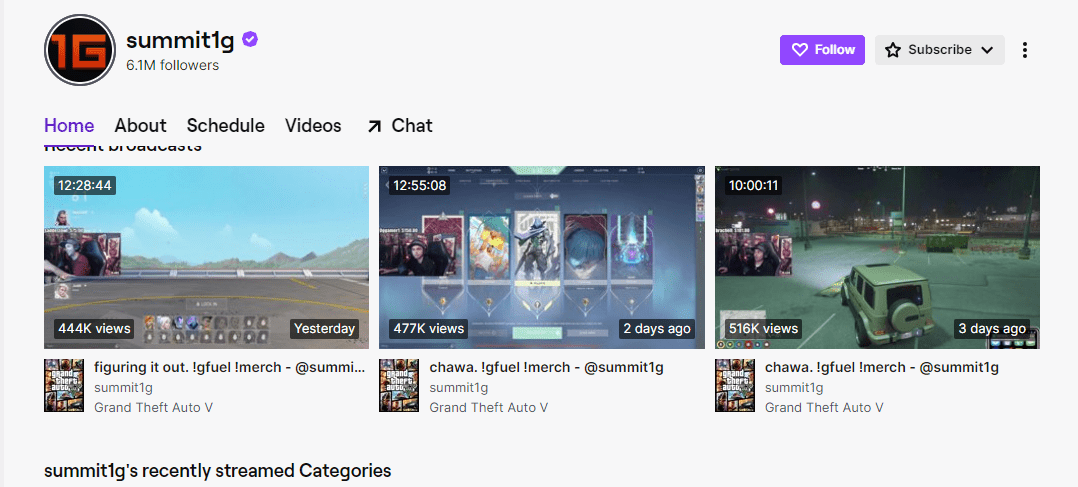1078x487 pixels.
Task: Click Grand Theft Auto V under the 3 days ago video
Action: 824,407
